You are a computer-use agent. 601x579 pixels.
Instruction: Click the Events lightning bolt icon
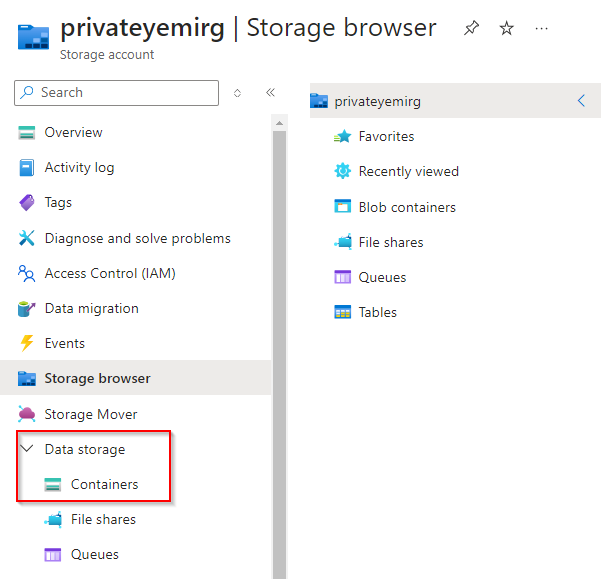[27, 343]
